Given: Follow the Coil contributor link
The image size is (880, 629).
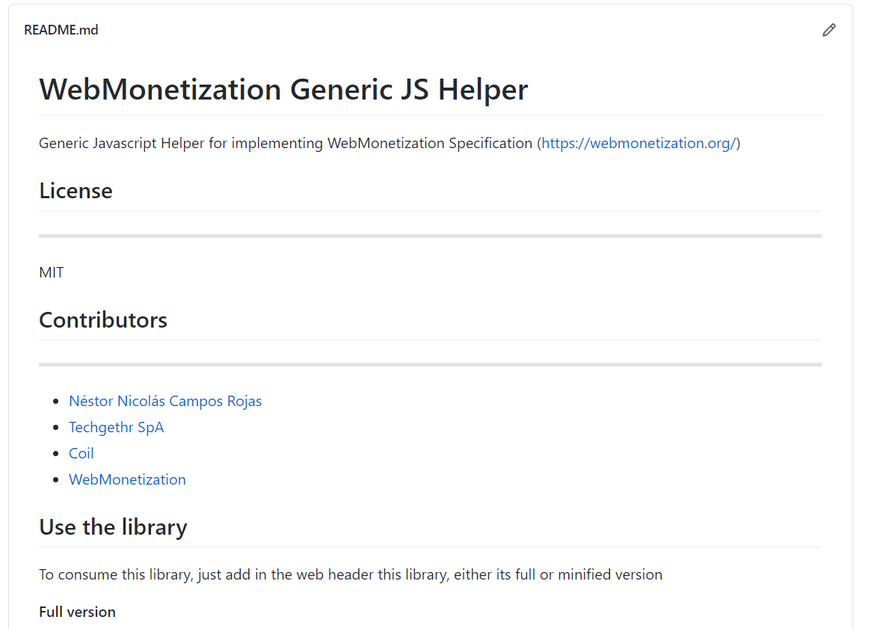Looking at the screenshot, I should [x=81, y=453].
